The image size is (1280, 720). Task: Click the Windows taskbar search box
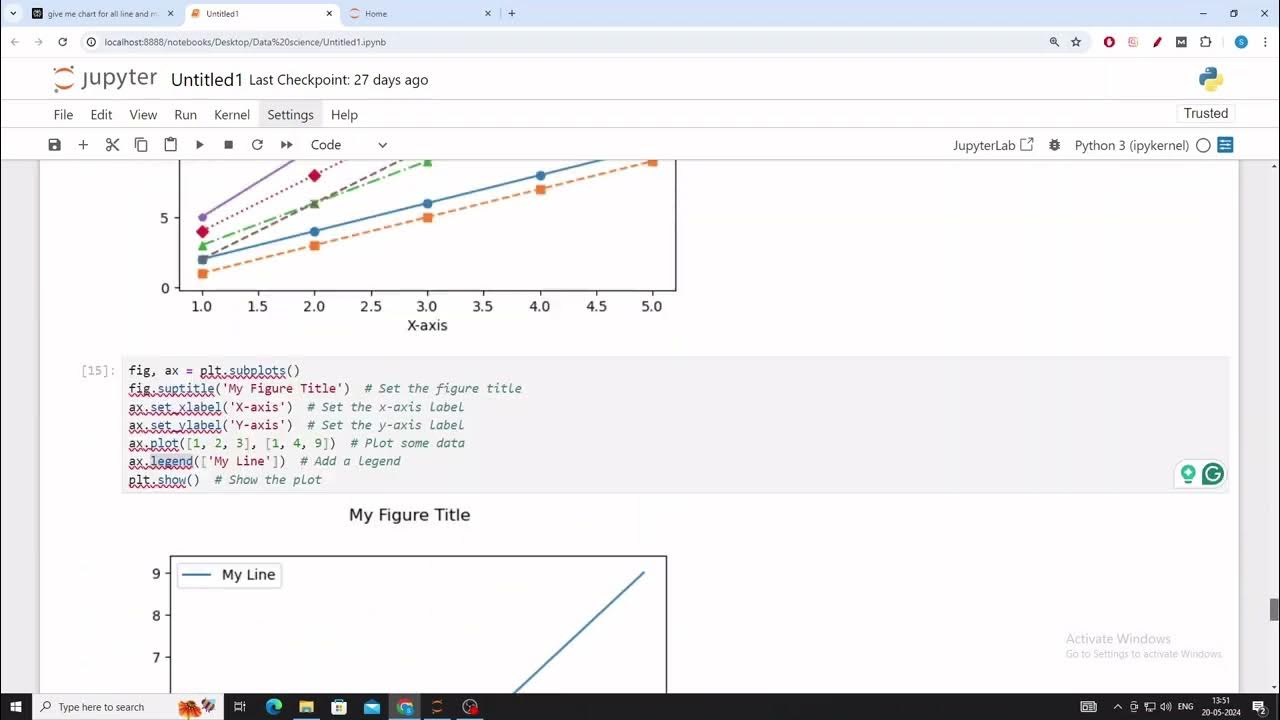[128, 707]
